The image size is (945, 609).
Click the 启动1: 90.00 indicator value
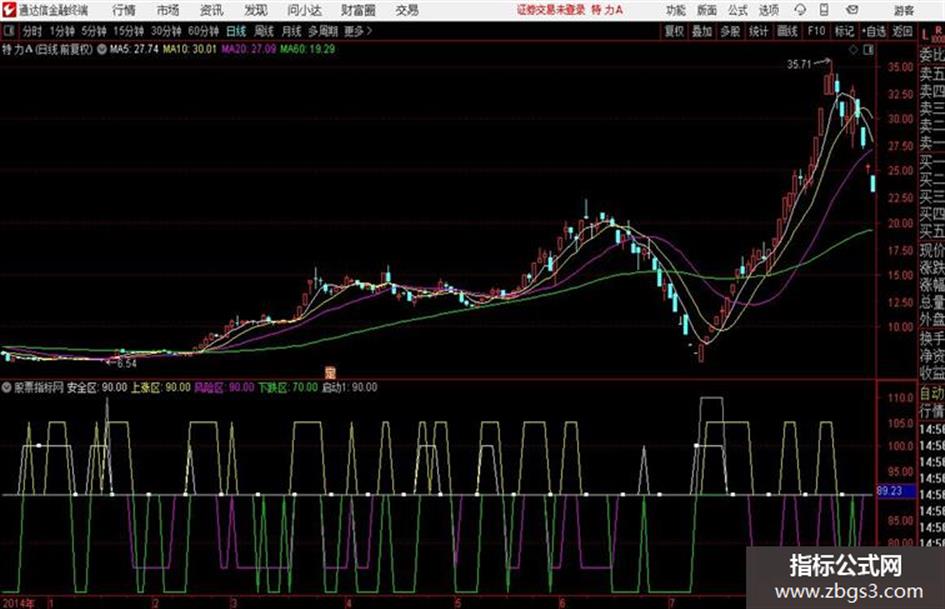pos(350,388)
